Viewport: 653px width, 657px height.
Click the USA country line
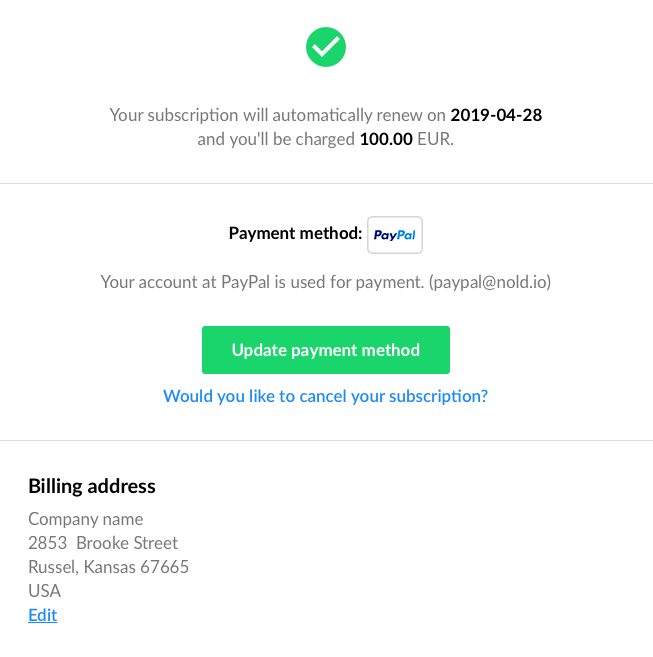click(x=44, y=591)
